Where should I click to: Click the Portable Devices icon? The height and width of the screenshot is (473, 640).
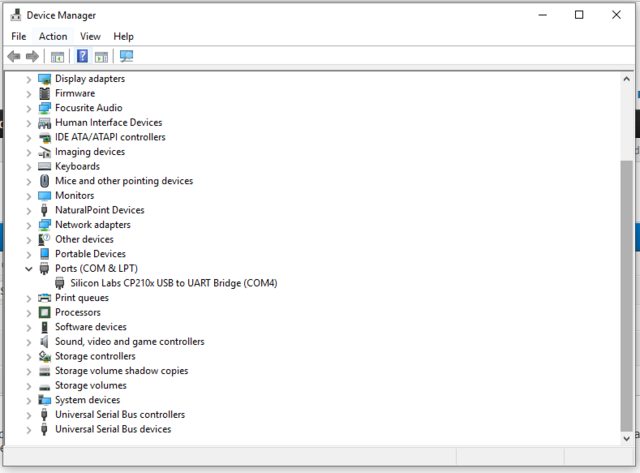(44, 254)
